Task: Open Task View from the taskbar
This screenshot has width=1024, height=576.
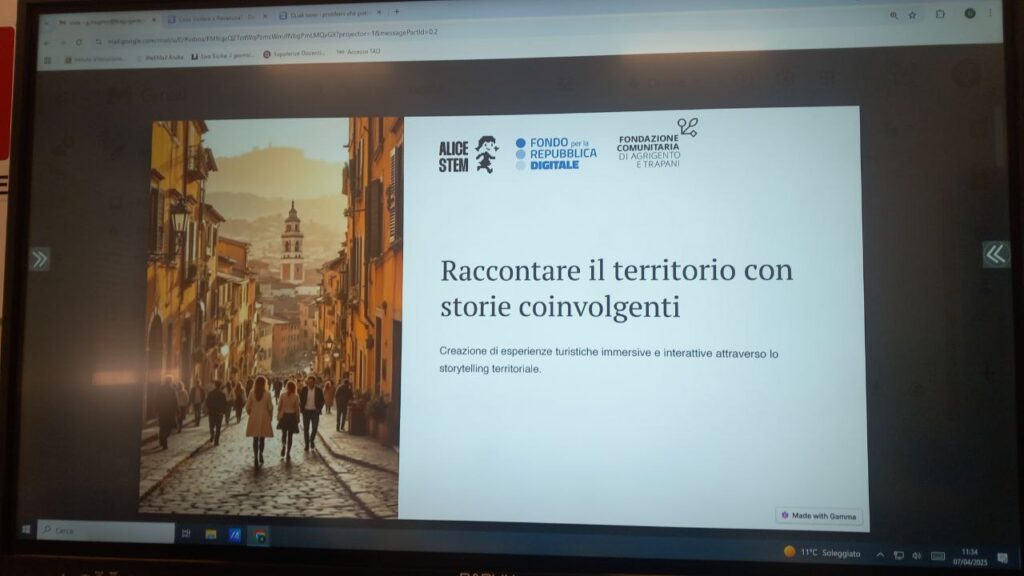Action: [x=186, y=534]
